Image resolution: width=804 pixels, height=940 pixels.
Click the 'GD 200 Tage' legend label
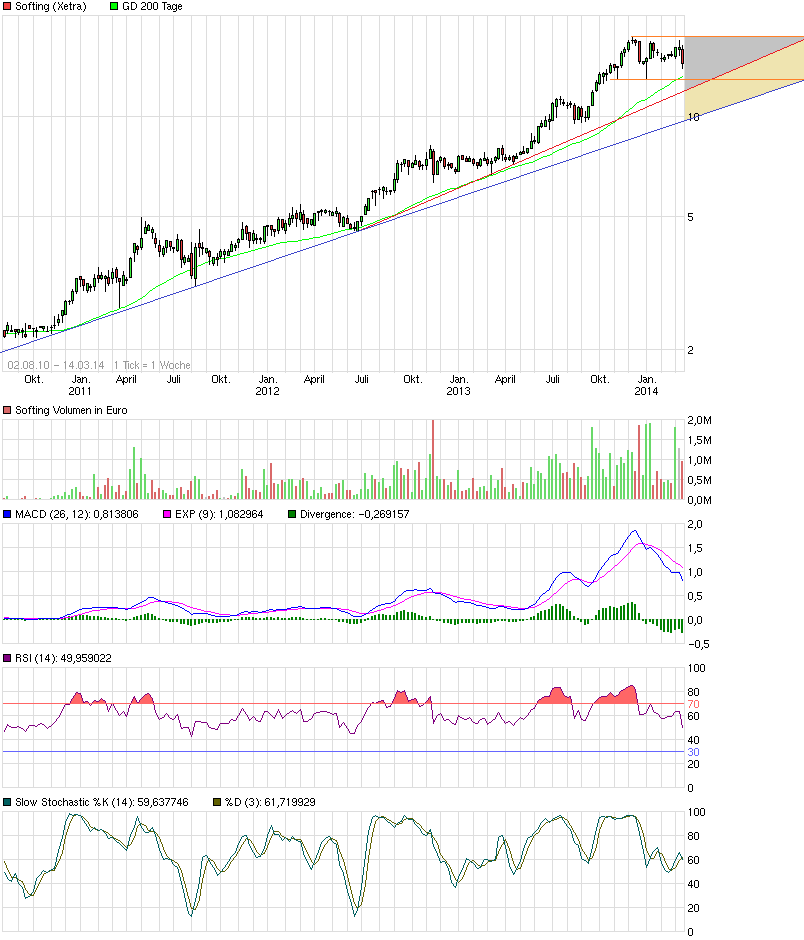152,7
